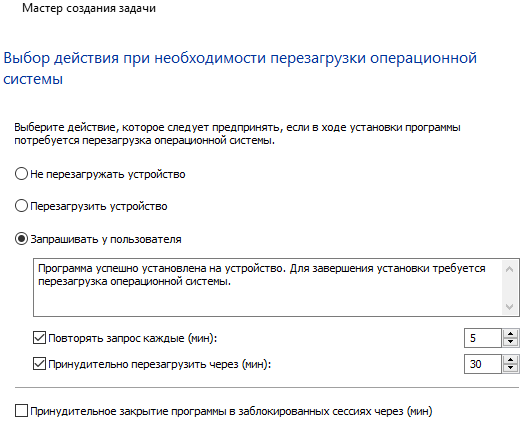Click message box scrollbar down arrow
This screenshot has width=528, height=426.
coord(509,306)
